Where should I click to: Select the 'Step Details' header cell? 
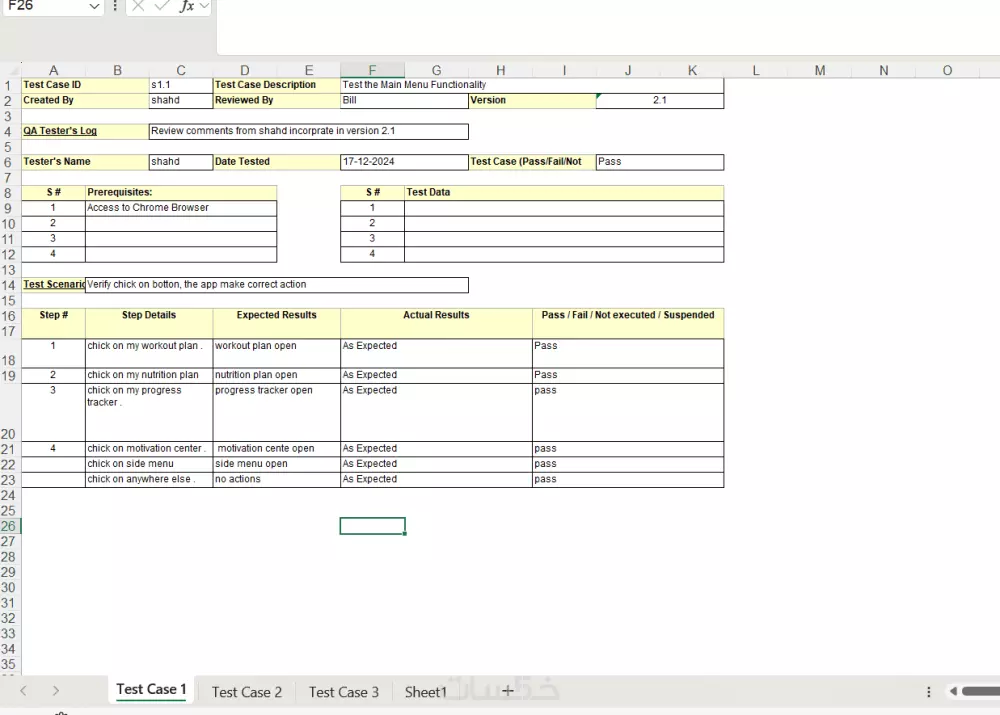tap(149, 323)
